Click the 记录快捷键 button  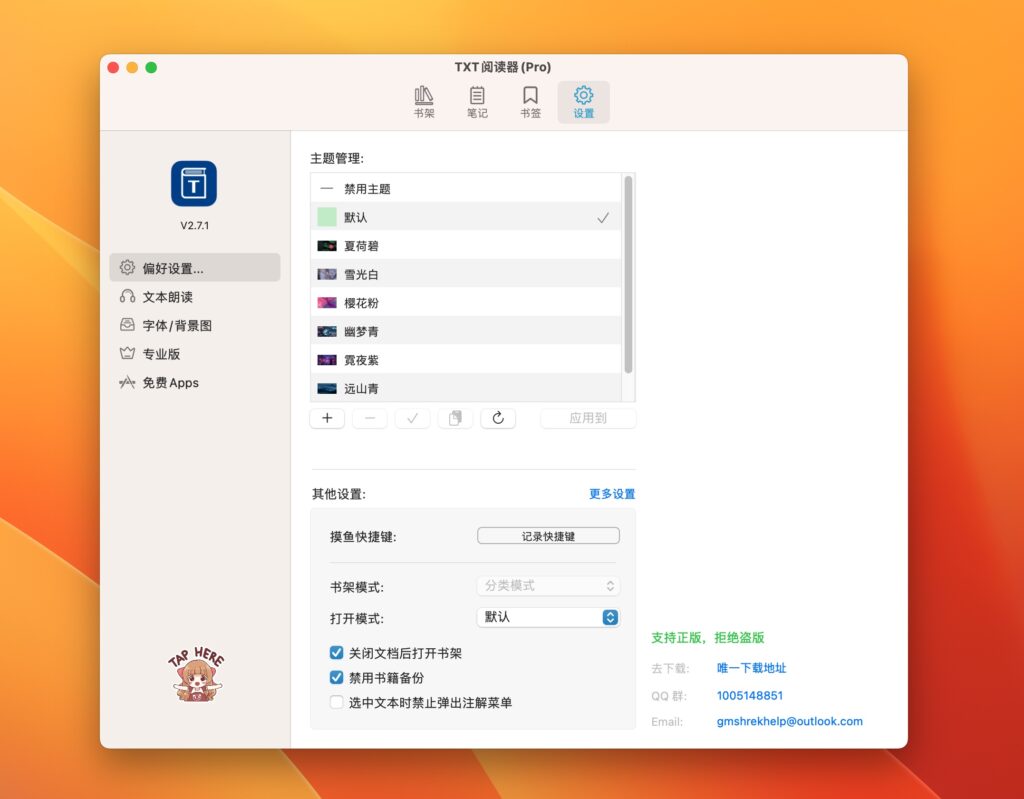(x=547, y=535)
